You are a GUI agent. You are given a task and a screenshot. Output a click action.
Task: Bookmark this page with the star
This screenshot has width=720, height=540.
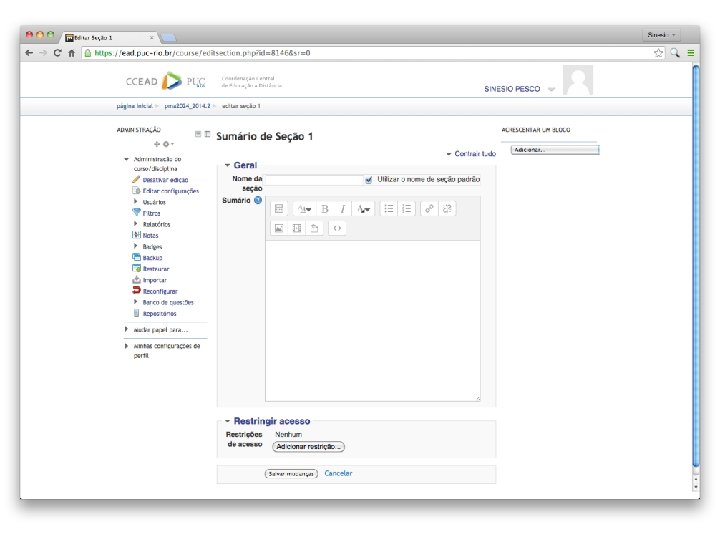pyautogui.click(x=658, y=53)
